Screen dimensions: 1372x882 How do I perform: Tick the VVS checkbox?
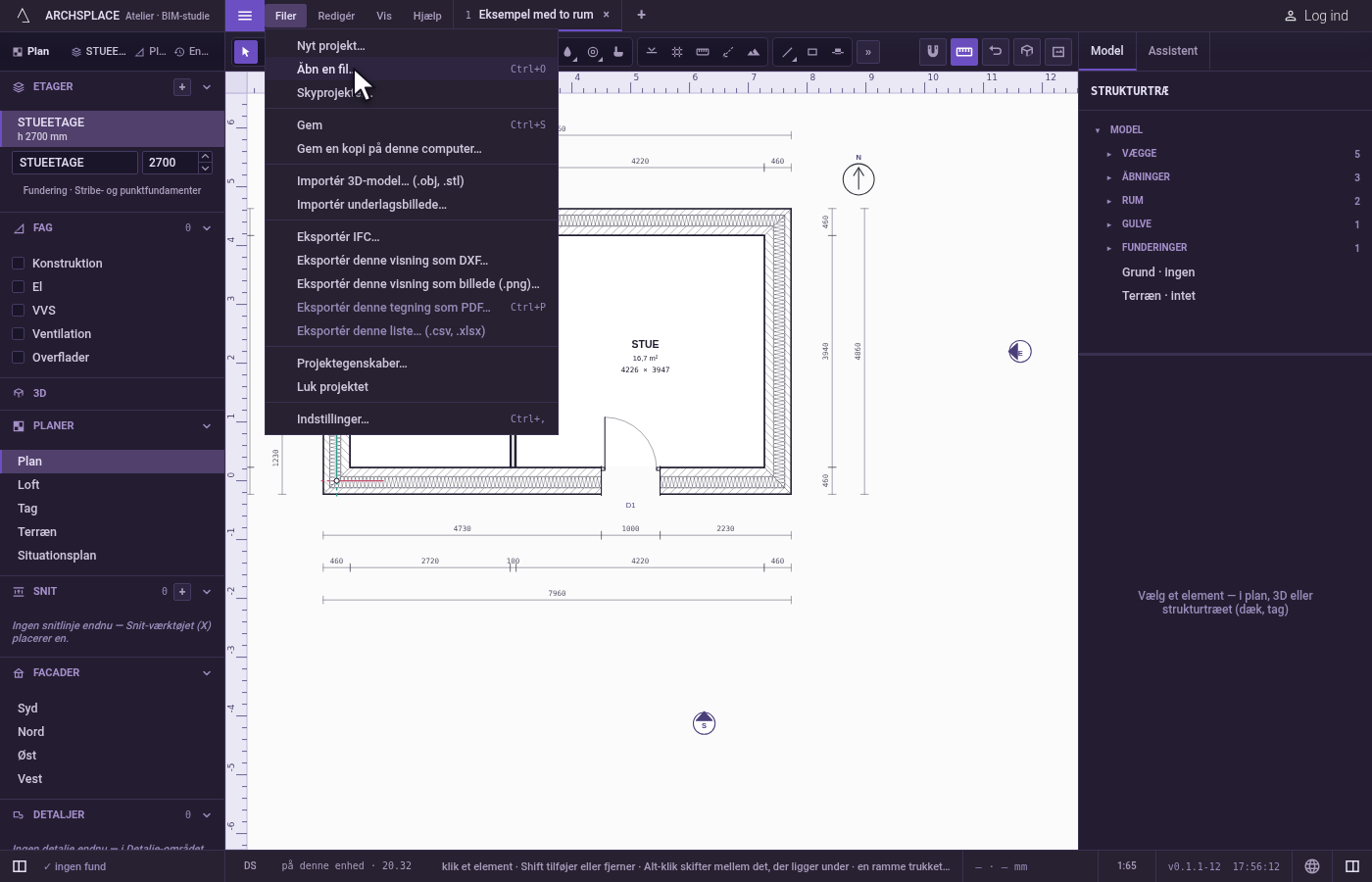pyautogui.click(x=18, y=311)
